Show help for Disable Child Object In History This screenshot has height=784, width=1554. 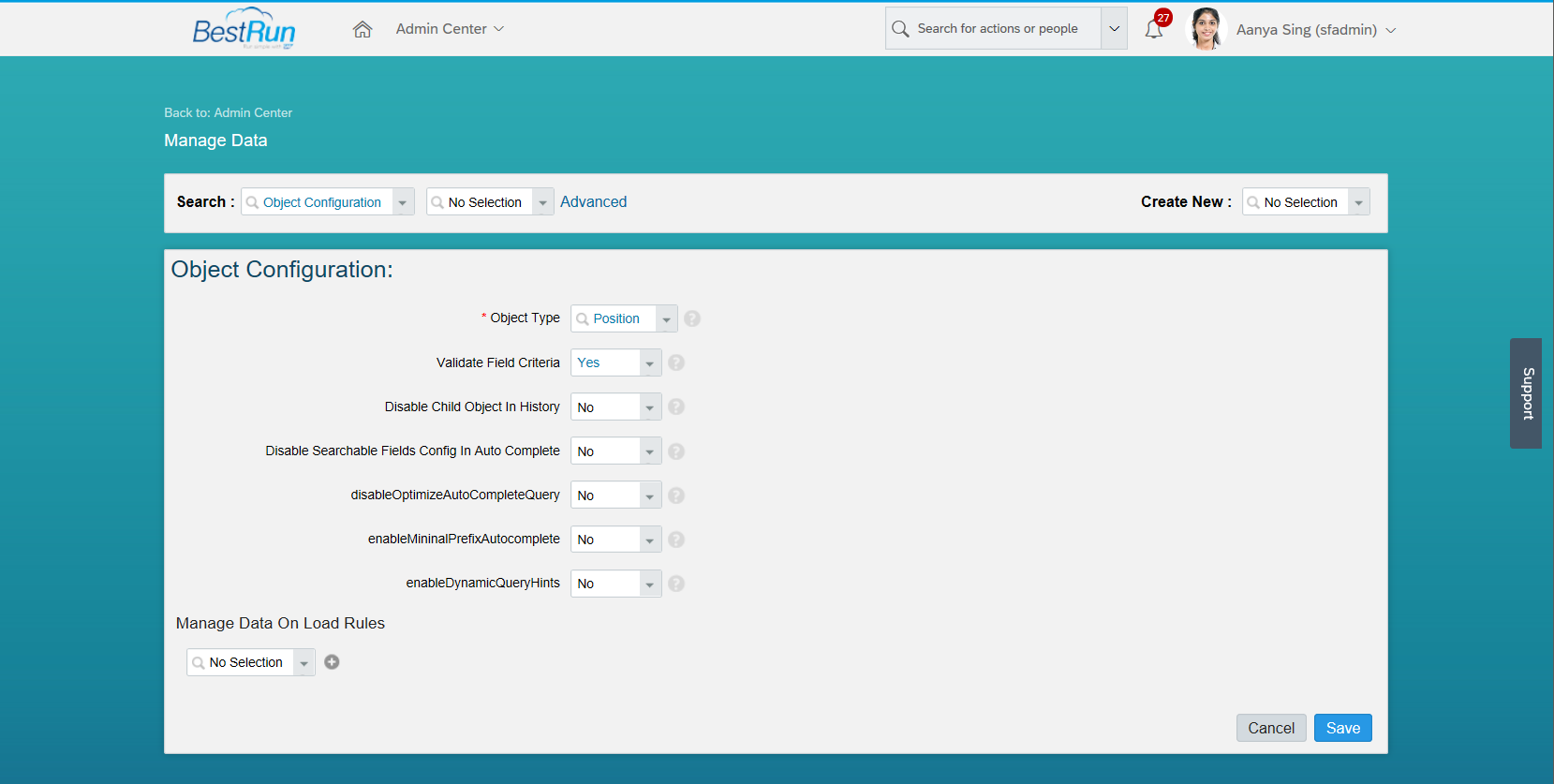point(676,407)
